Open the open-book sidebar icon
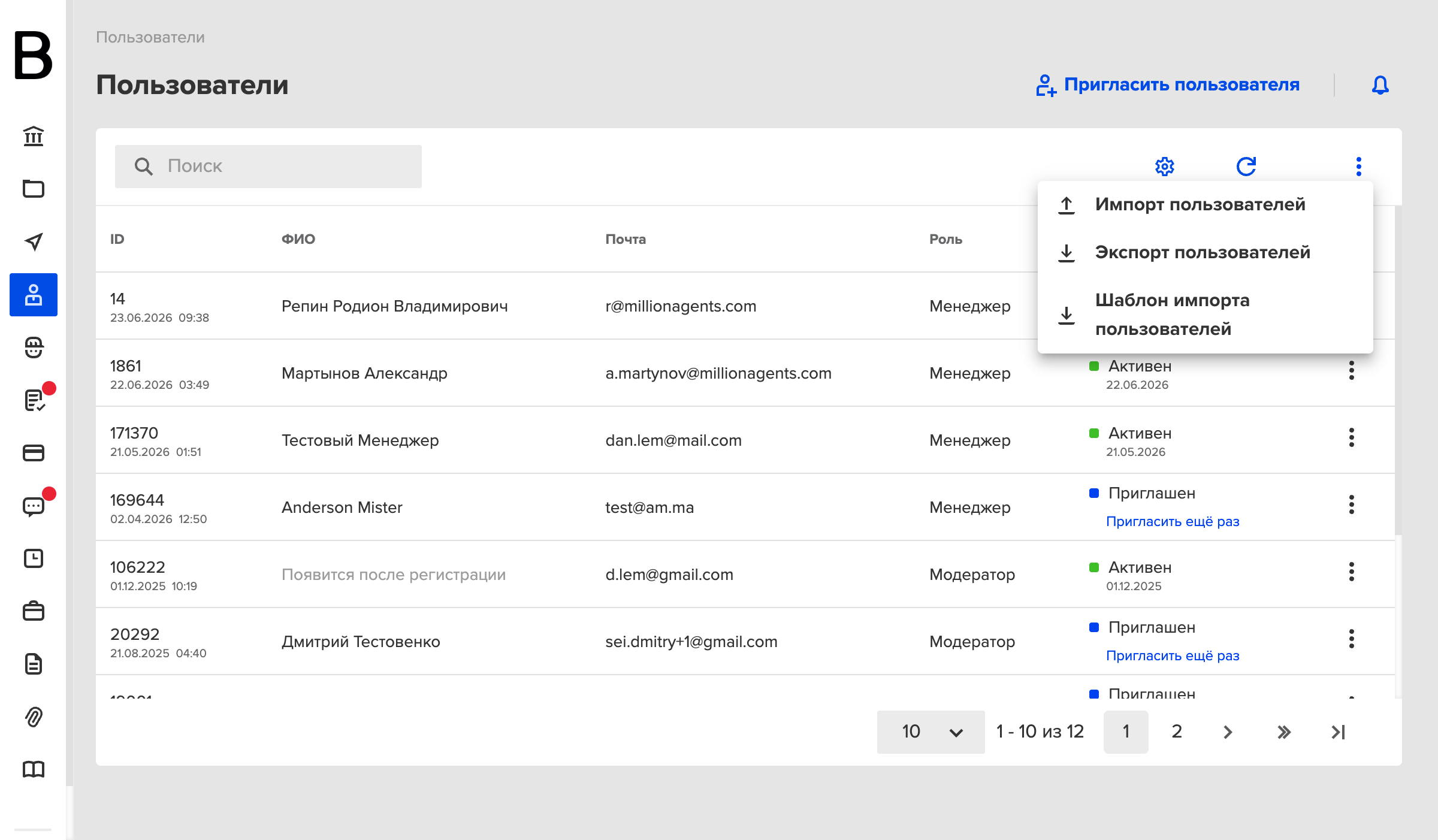The image size is (1438, 840). pyautogui.click(x=34, y=769)
